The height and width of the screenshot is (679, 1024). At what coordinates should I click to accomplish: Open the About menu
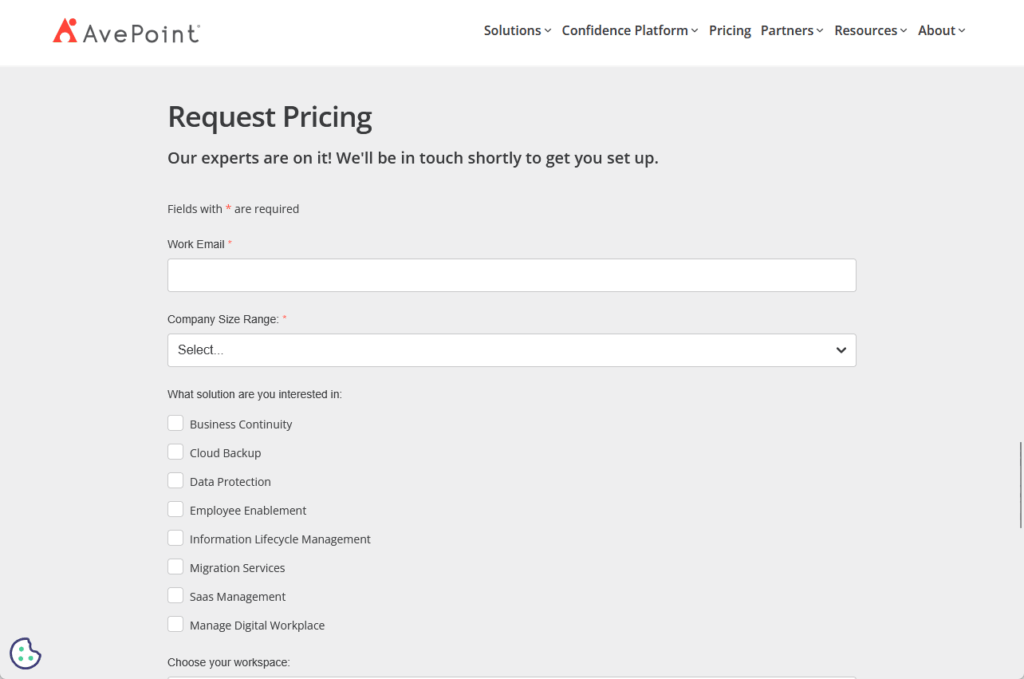click(x=941, y=31)
